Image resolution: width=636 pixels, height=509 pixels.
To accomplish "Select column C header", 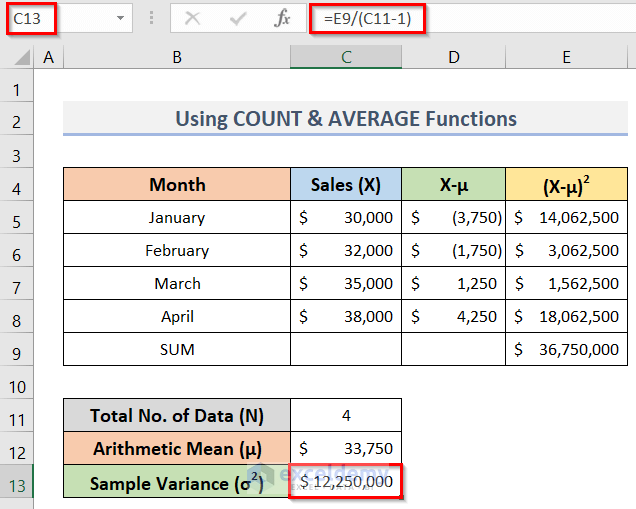I will [x=346, y=58].
